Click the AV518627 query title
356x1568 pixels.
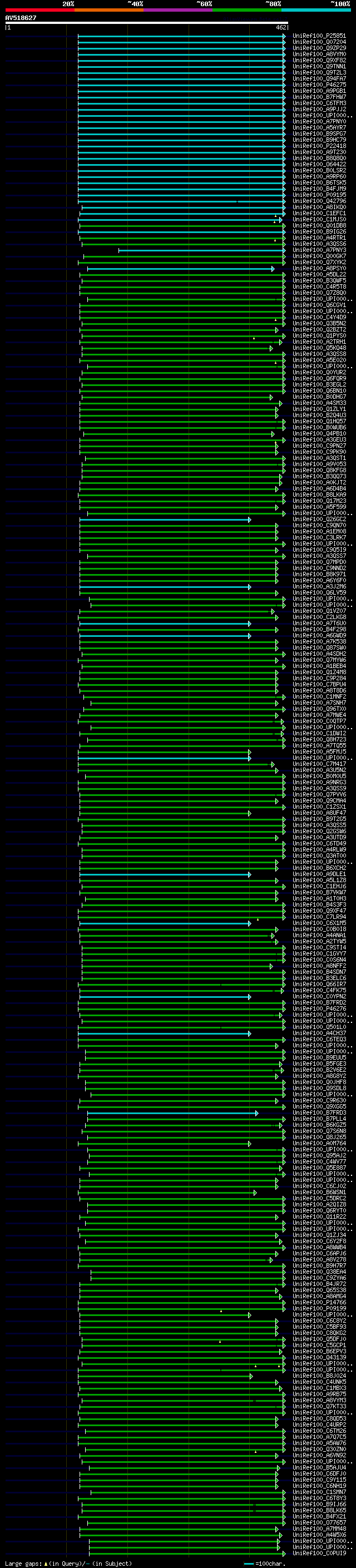[21, 18]
